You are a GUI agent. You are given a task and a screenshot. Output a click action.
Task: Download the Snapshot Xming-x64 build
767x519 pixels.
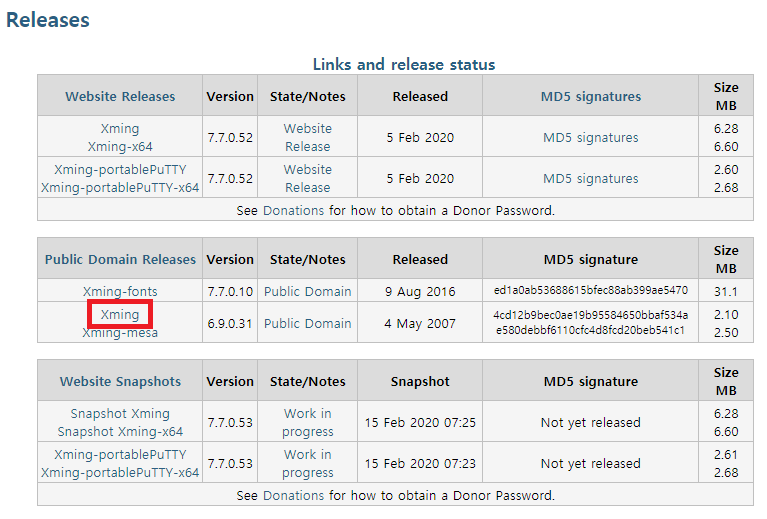[120, 432]
